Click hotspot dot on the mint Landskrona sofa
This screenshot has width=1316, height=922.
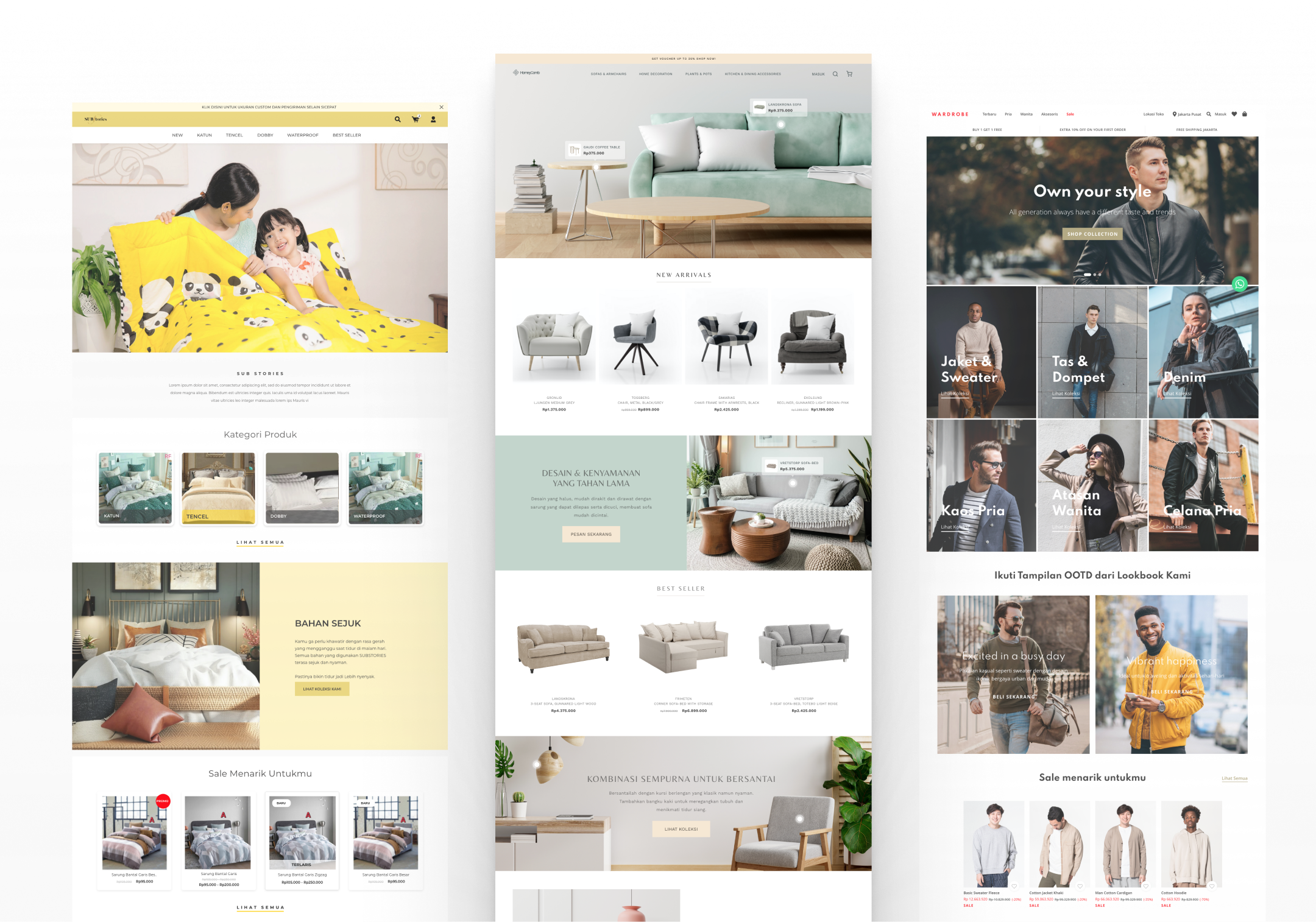pyautogui.click(x=781, y=125)
